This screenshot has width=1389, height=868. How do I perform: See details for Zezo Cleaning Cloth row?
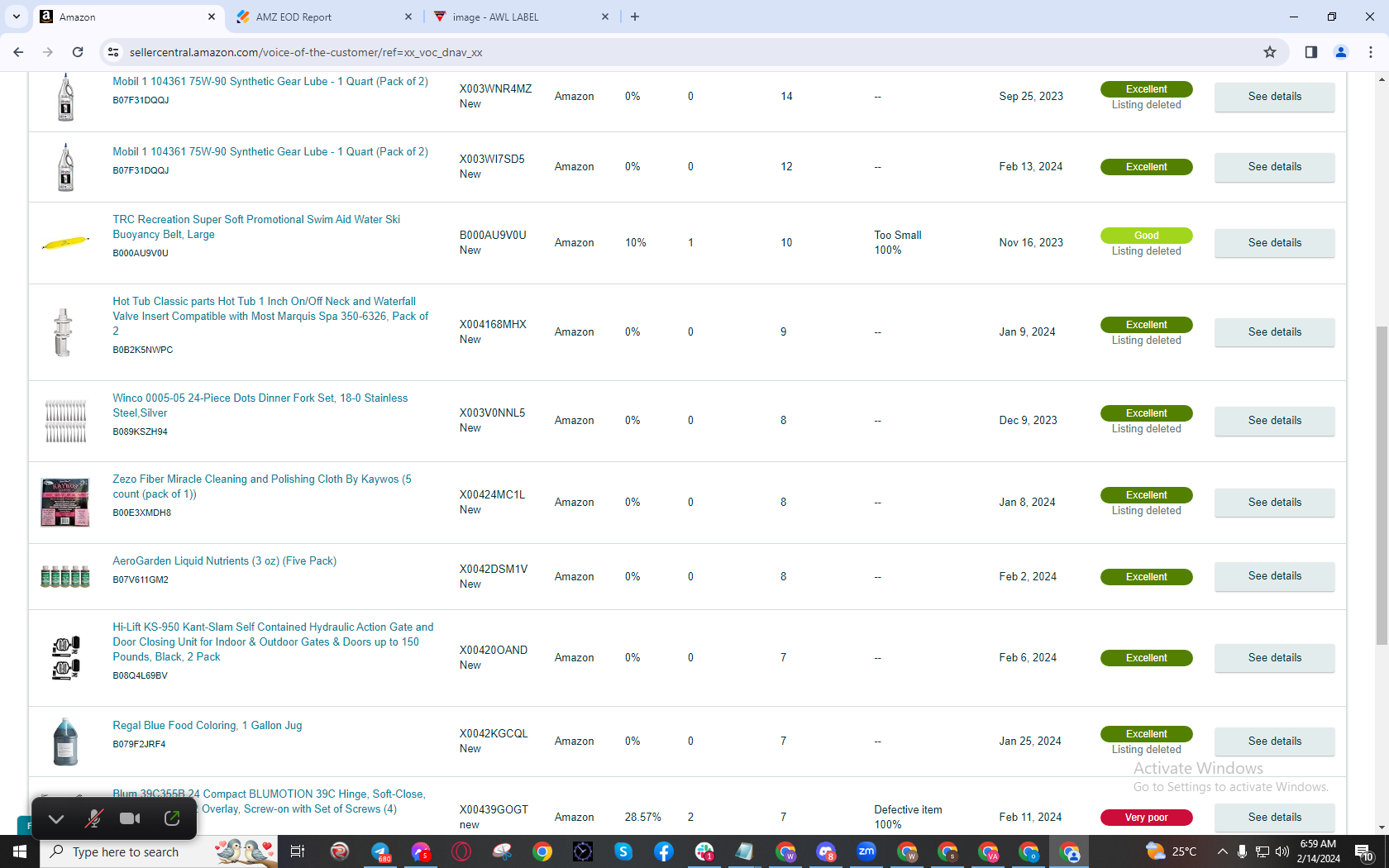point(1274,502)
